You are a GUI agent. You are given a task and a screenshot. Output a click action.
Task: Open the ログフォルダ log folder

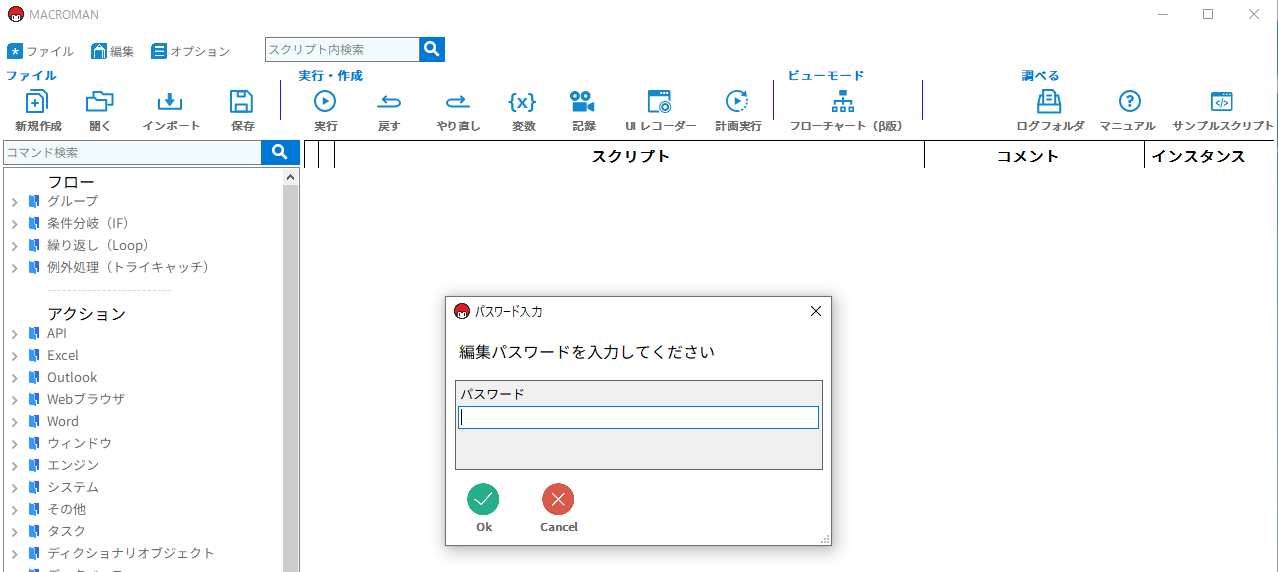tap(1049, 101)
